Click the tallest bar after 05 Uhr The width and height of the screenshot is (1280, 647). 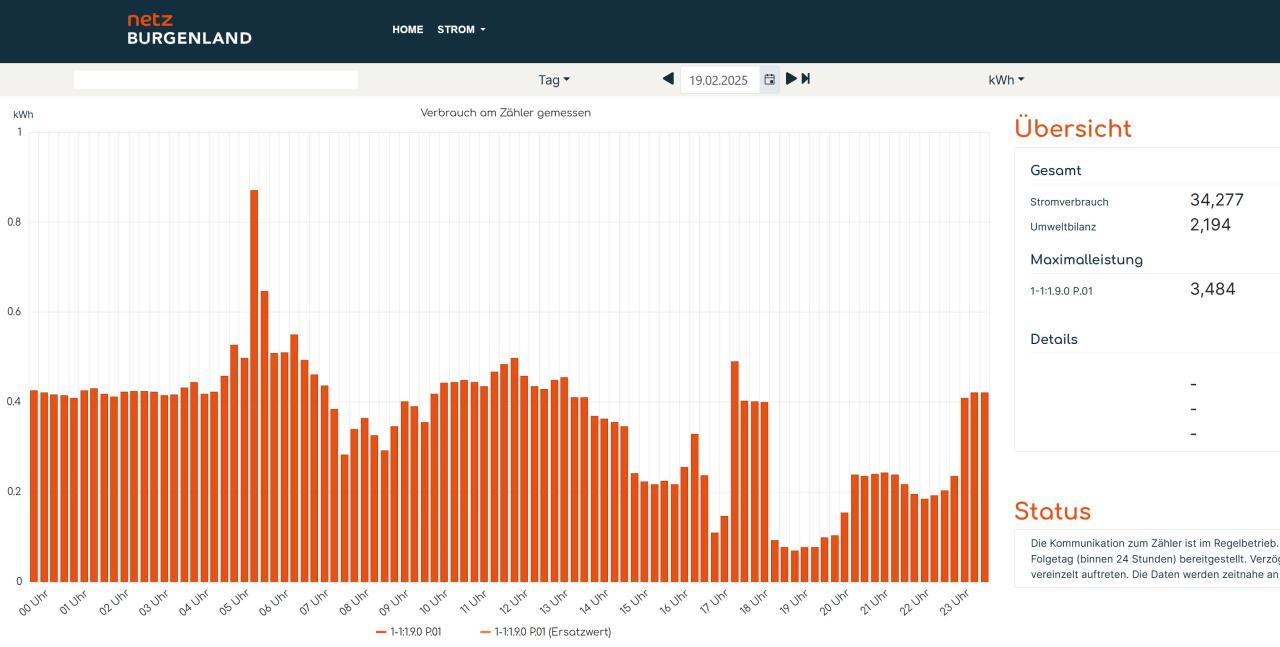pyautogui.click(x=254, y=385)
